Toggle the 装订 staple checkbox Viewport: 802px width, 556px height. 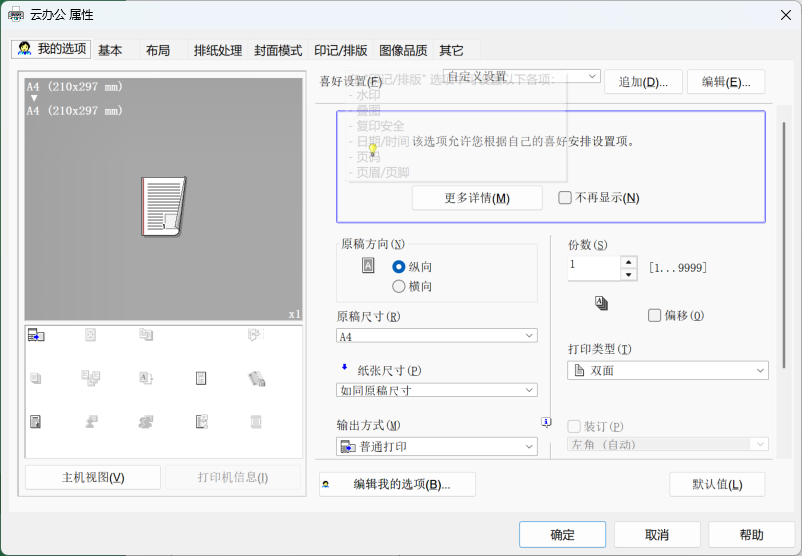(574, 426)
